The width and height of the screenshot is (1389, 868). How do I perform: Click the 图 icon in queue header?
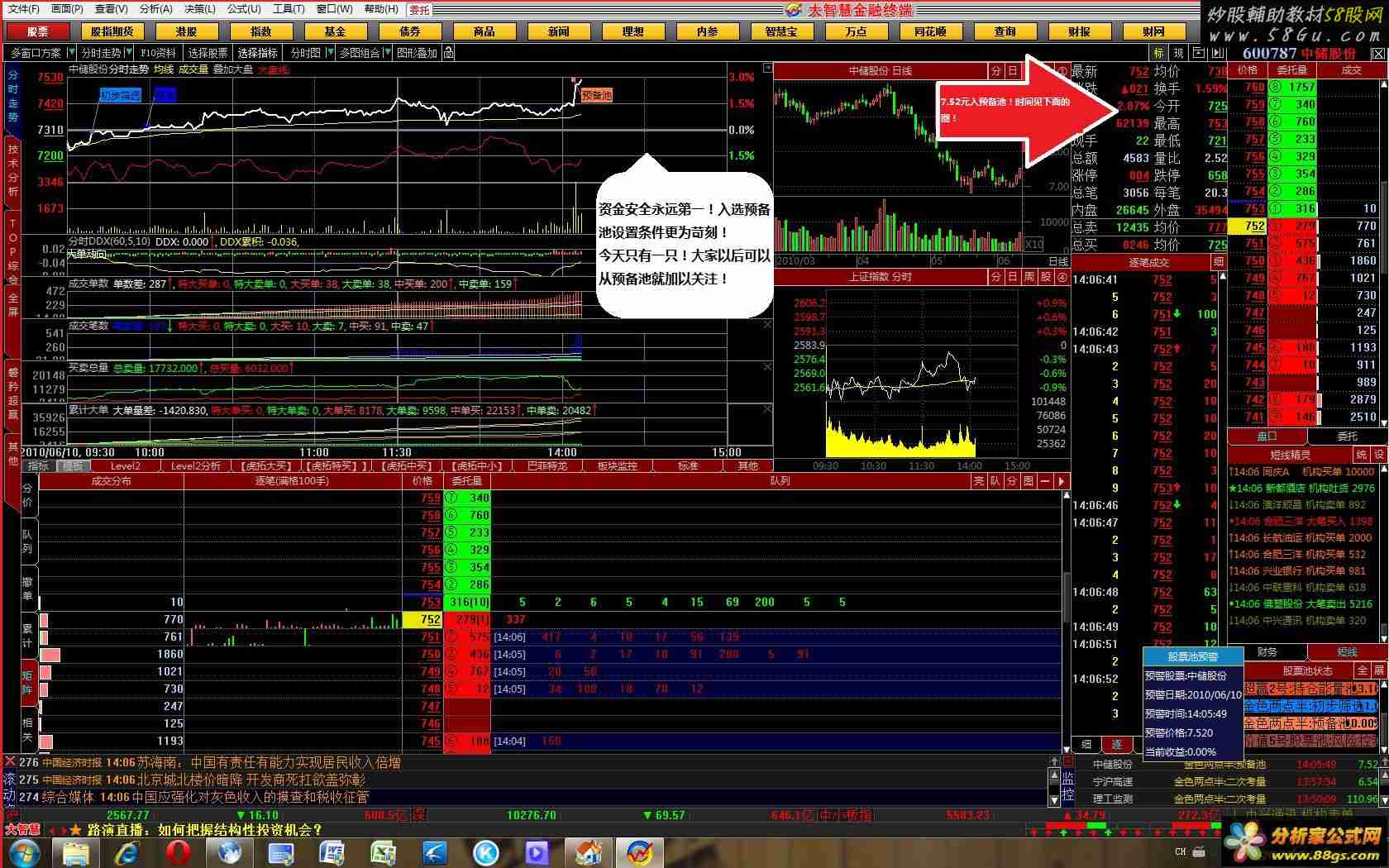point(1029,480)
